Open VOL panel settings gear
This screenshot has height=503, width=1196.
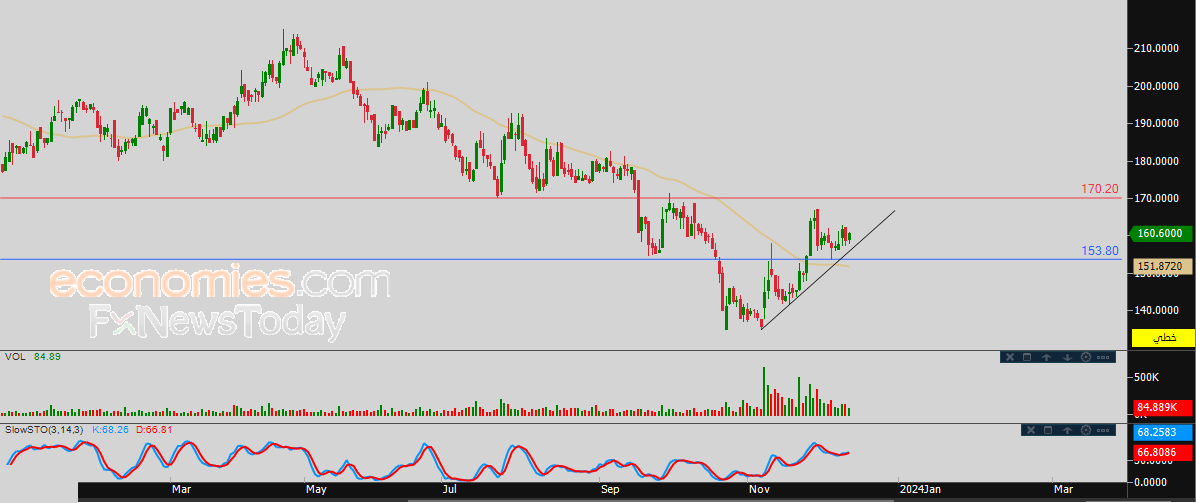tap(1085, 357)
